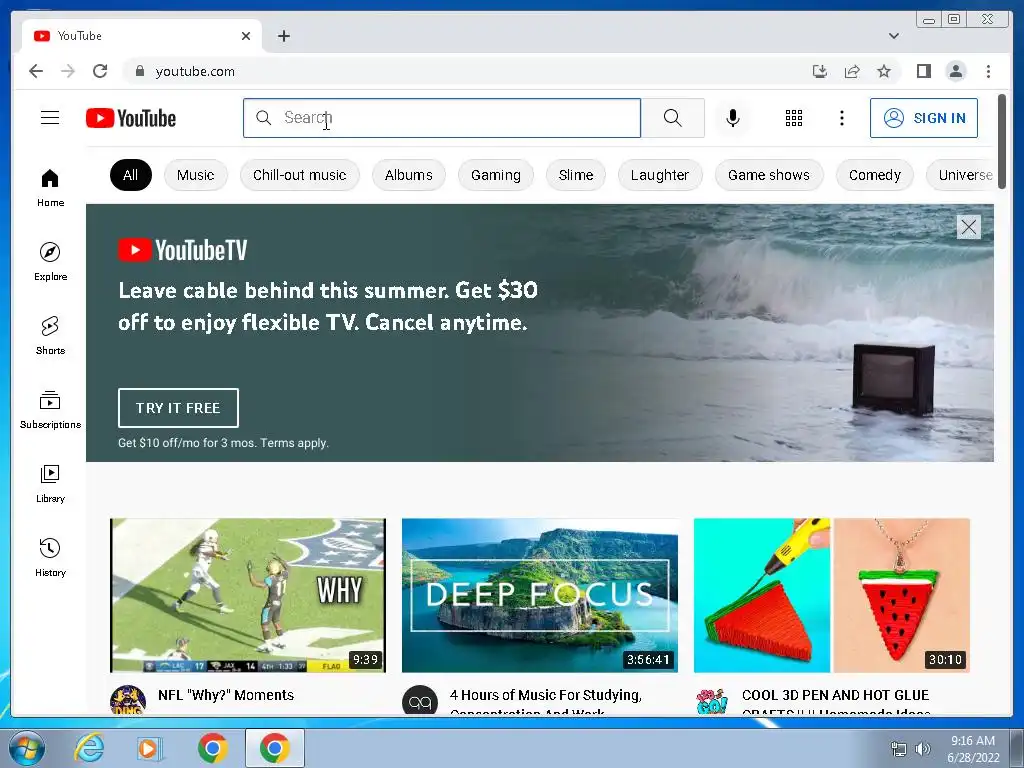Select the Universe filter chip

[962, 175]
